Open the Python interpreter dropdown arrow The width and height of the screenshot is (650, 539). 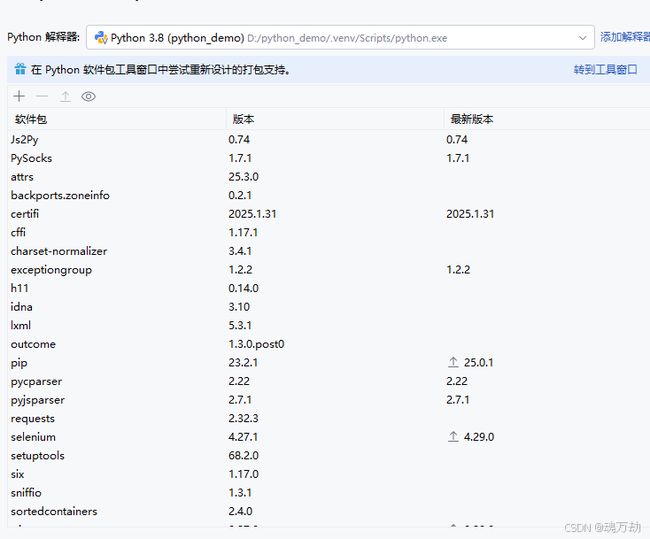(x=582, y=38)
